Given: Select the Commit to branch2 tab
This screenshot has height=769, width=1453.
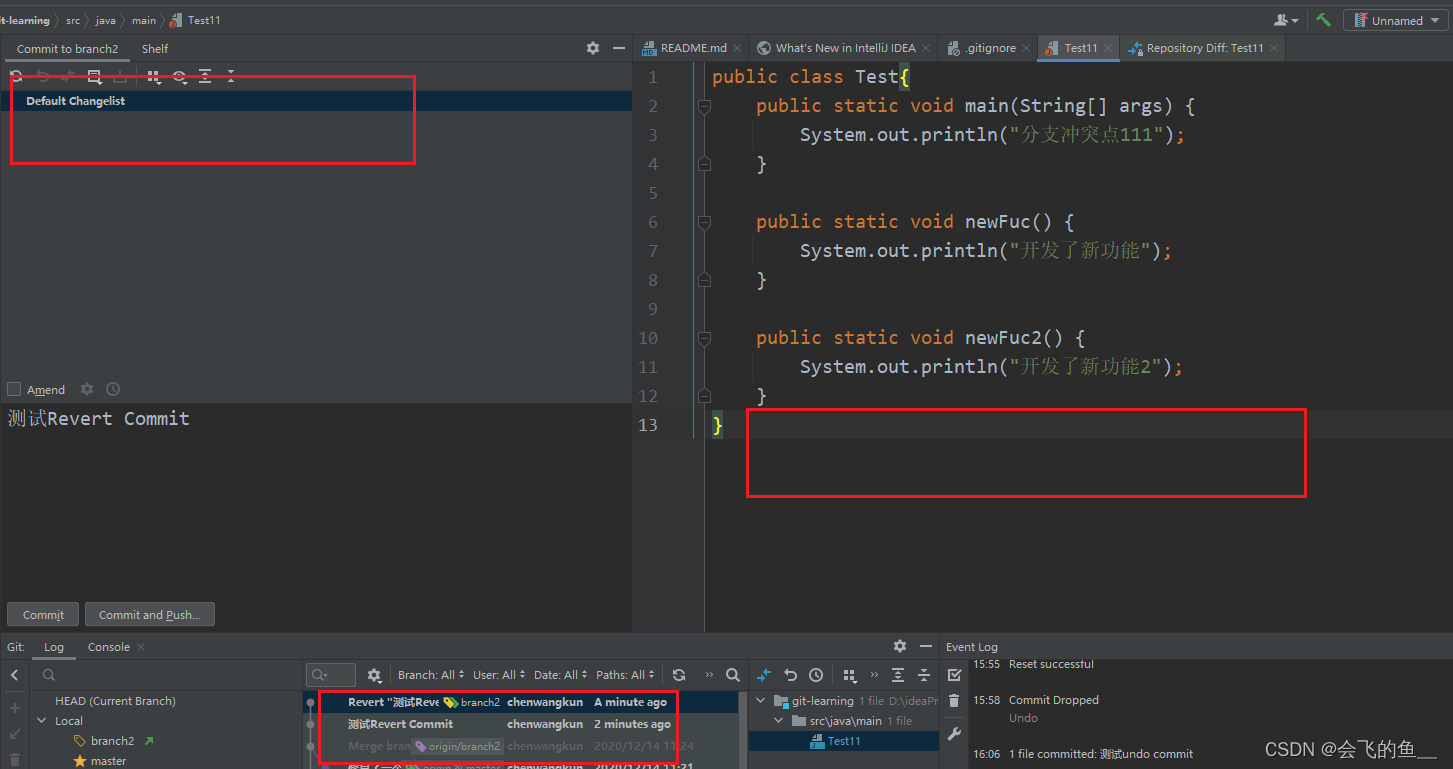Looking at the screenshot, I should tap(67, 49).
